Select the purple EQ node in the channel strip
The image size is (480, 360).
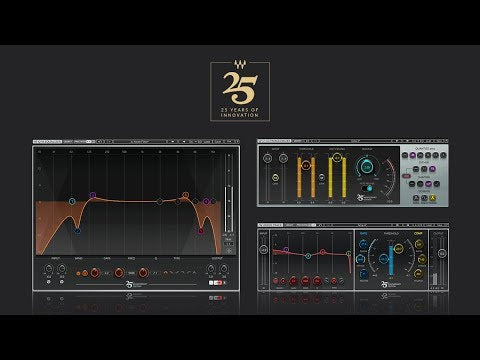point(286,249)
